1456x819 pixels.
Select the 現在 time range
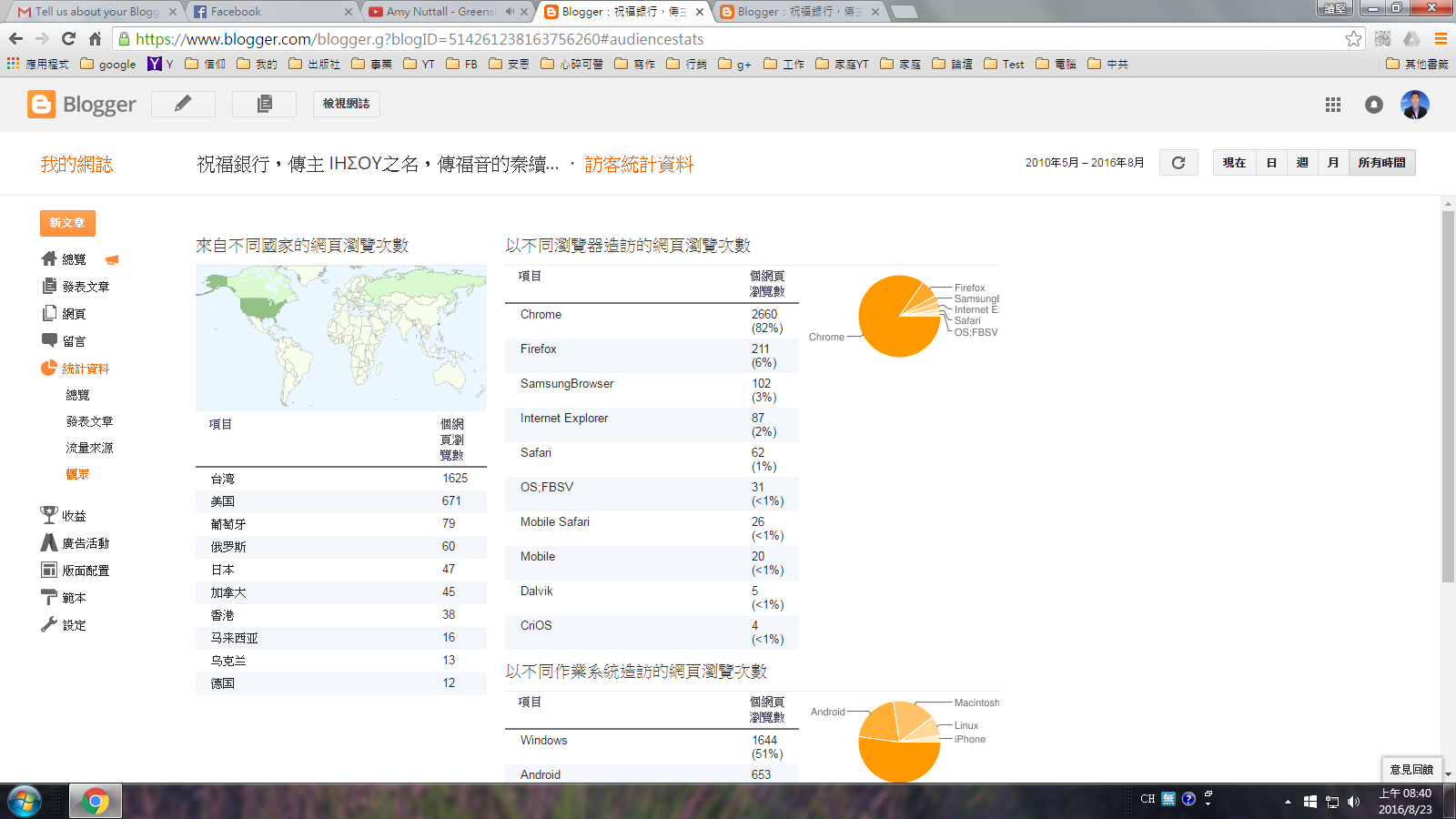pyautogui.click(x=1234, y=163)
